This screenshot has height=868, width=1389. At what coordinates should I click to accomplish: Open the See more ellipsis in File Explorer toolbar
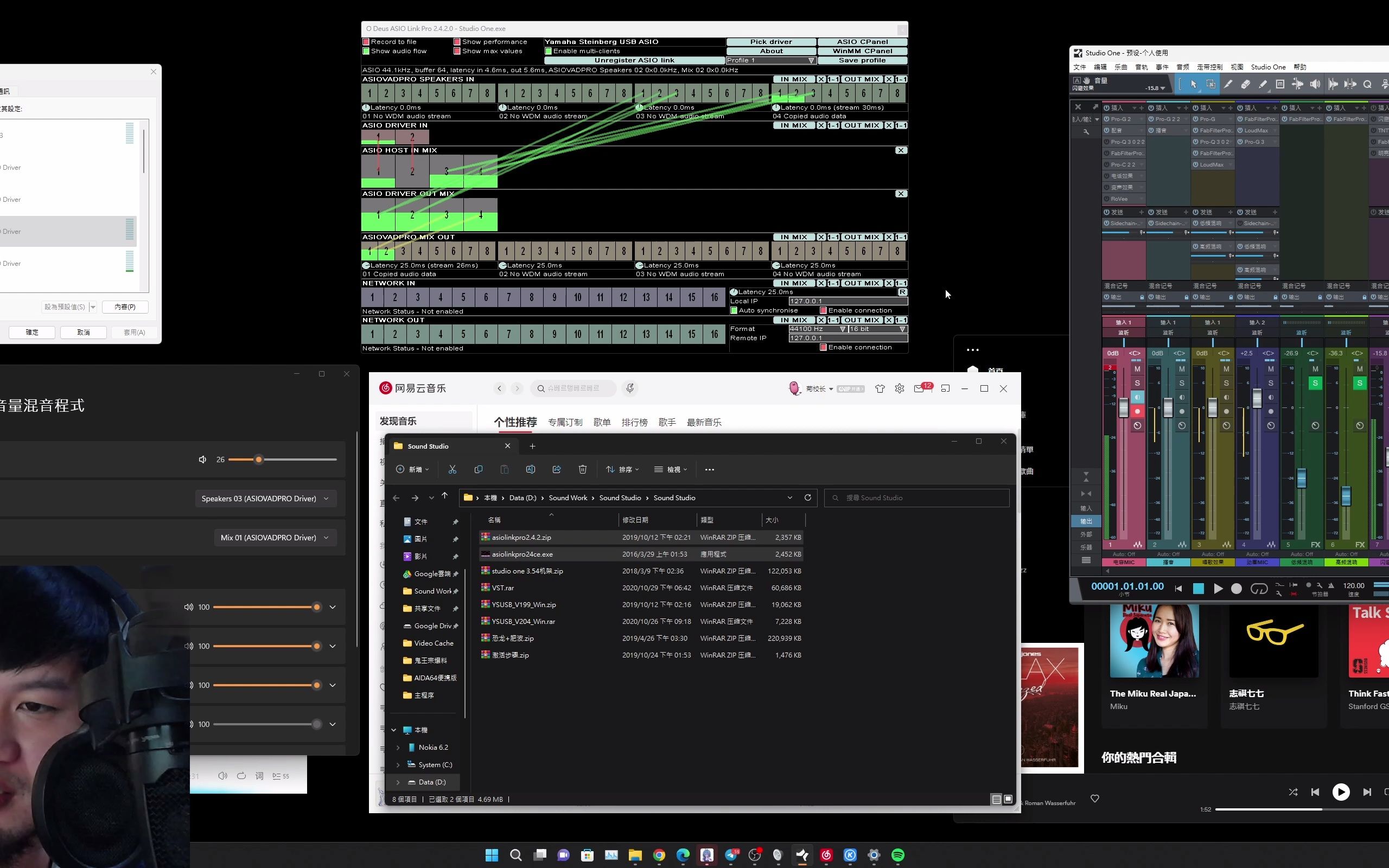click(x=710, y=470)
